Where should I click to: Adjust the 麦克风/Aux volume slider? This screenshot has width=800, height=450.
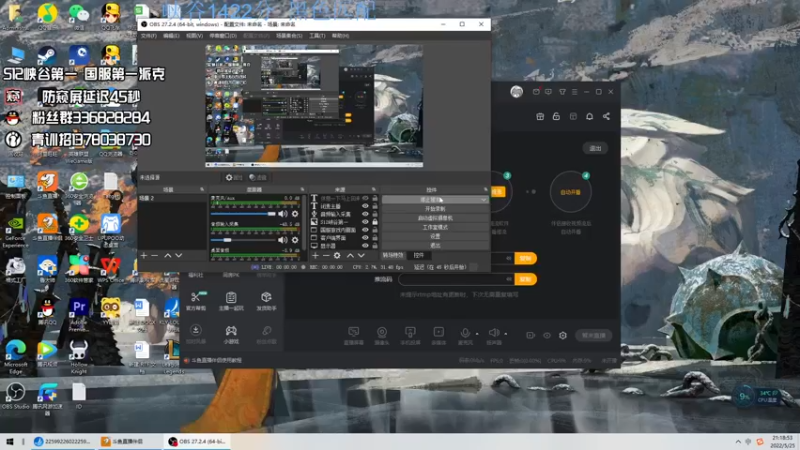[x=243, y=214]
